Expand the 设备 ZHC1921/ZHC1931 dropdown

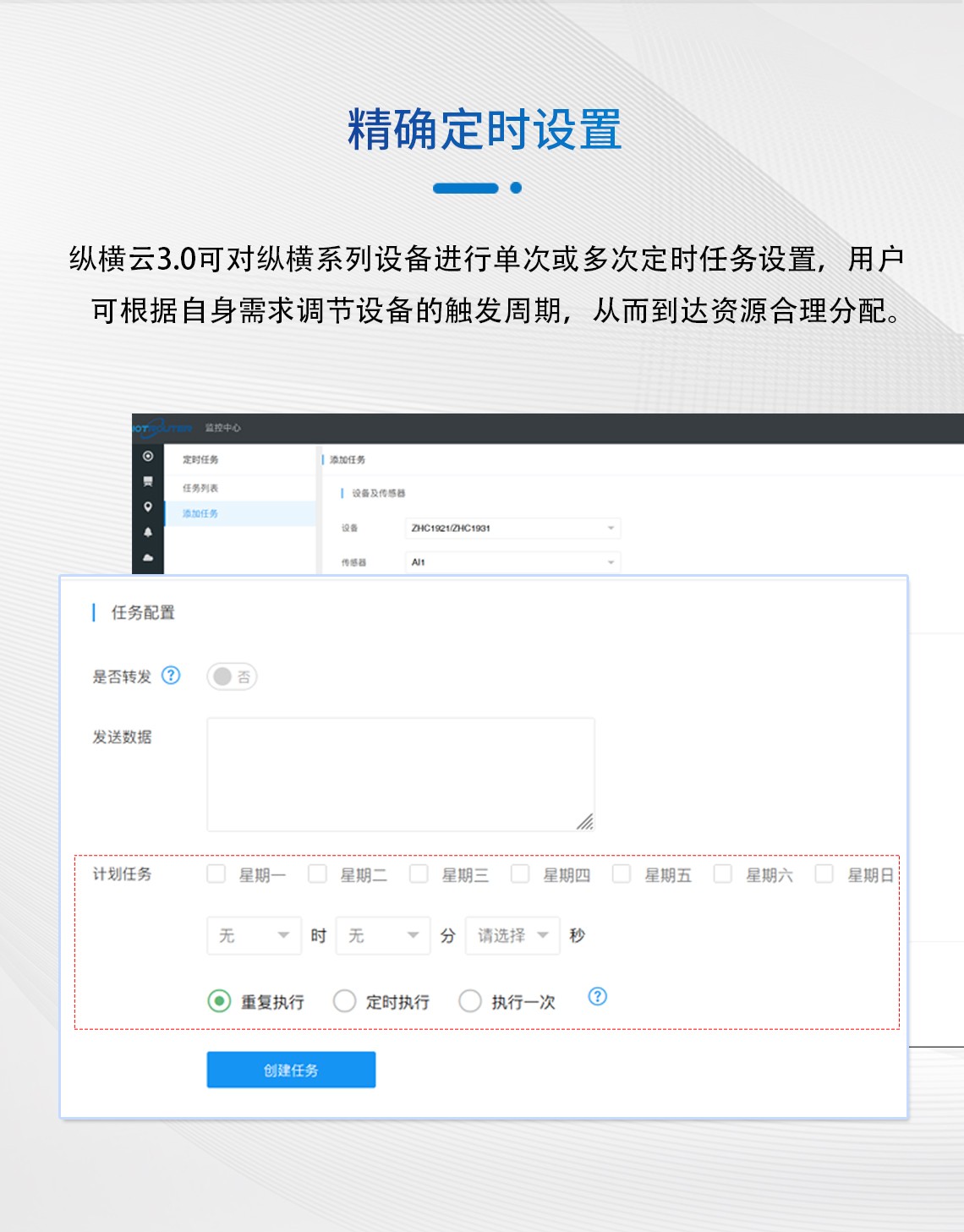(512, 528)
